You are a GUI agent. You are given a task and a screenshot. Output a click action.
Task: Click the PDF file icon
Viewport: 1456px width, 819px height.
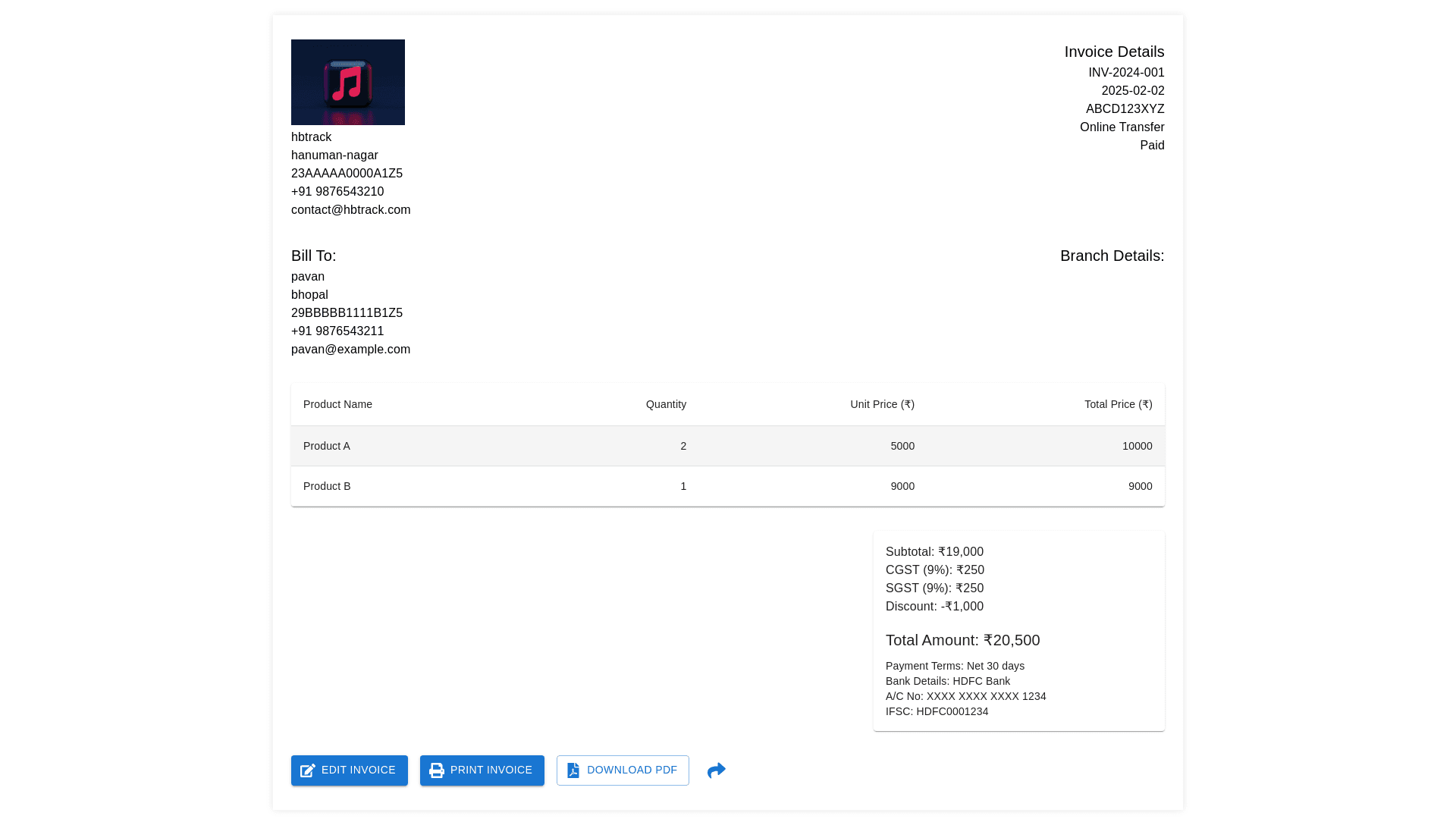point(573,770)
